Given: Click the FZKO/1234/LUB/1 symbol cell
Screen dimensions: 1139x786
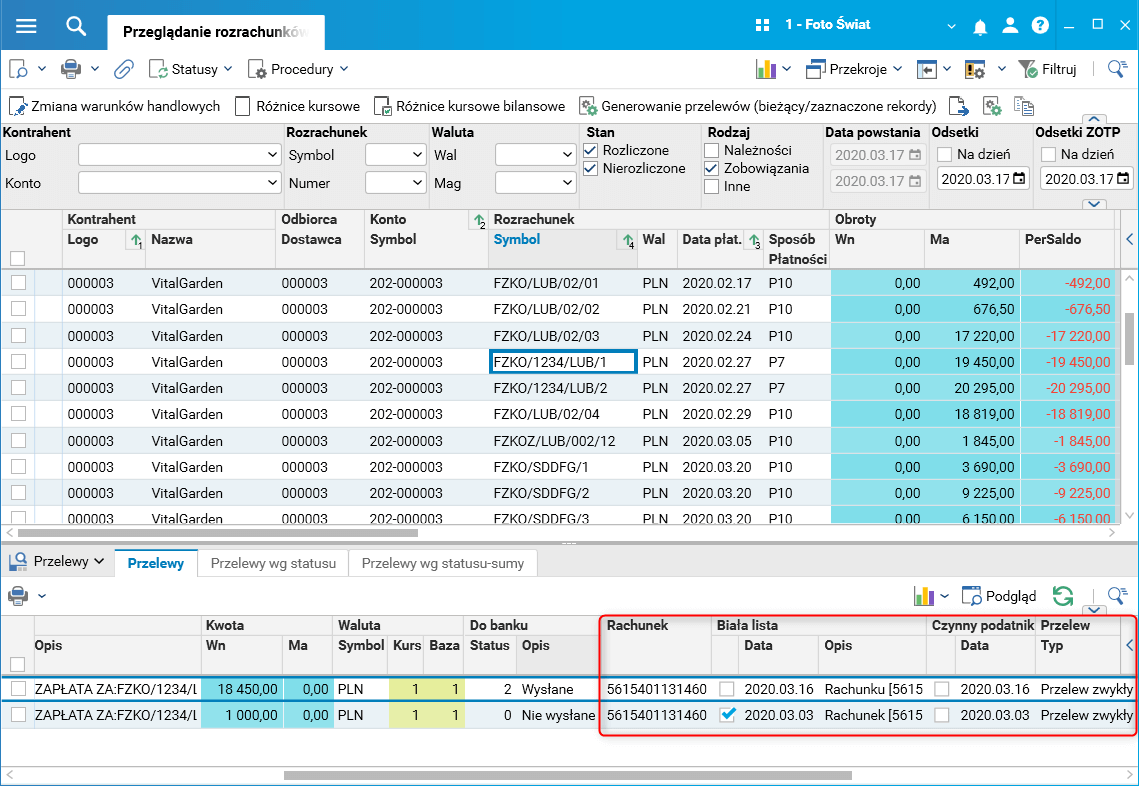Looking at the screenshot, I should [x=562, y=361].
